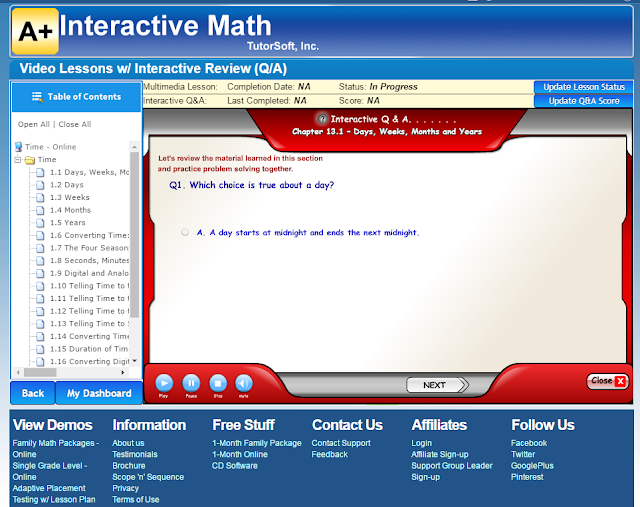Screen dimensions: 640x507
Task: Open the CD Software link
Action: (235, 466)
